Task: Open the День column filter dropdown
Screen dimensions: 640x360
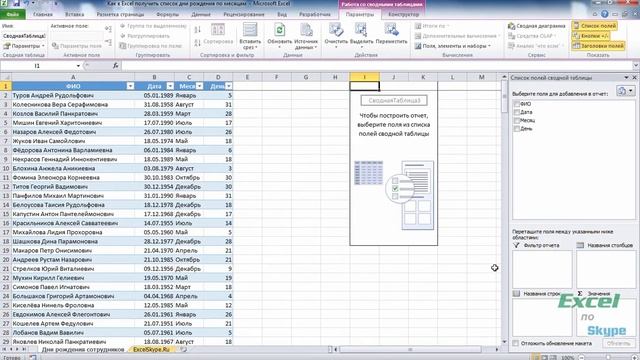Action: pos(229,86)
